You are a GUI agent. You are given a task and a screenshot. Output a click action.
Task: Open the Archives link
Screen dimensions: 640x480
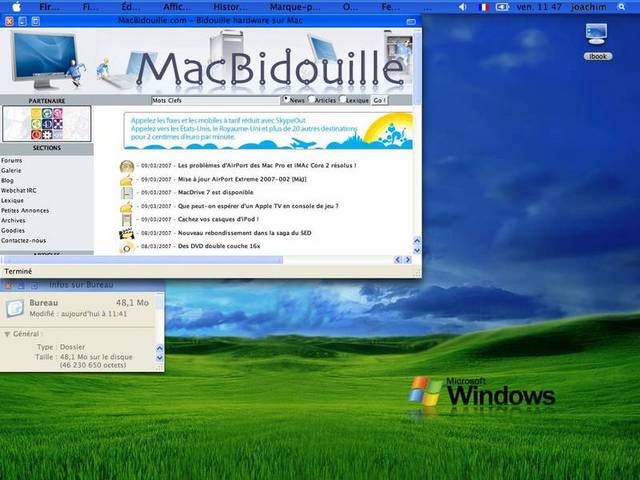[x=13, y=220]
